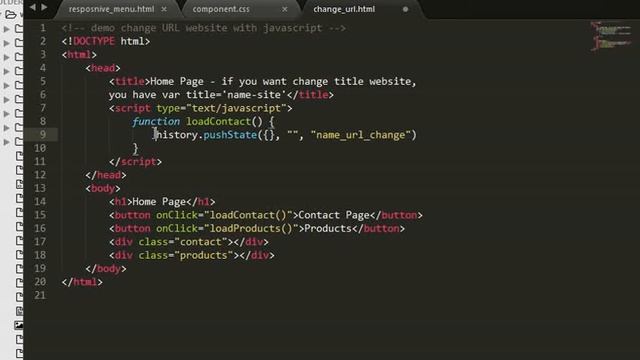The width and height of the screenshot is (640, 360).
Task: Go to next tab with right arrow
Action: pyautogui.click(x=44, y=7)
